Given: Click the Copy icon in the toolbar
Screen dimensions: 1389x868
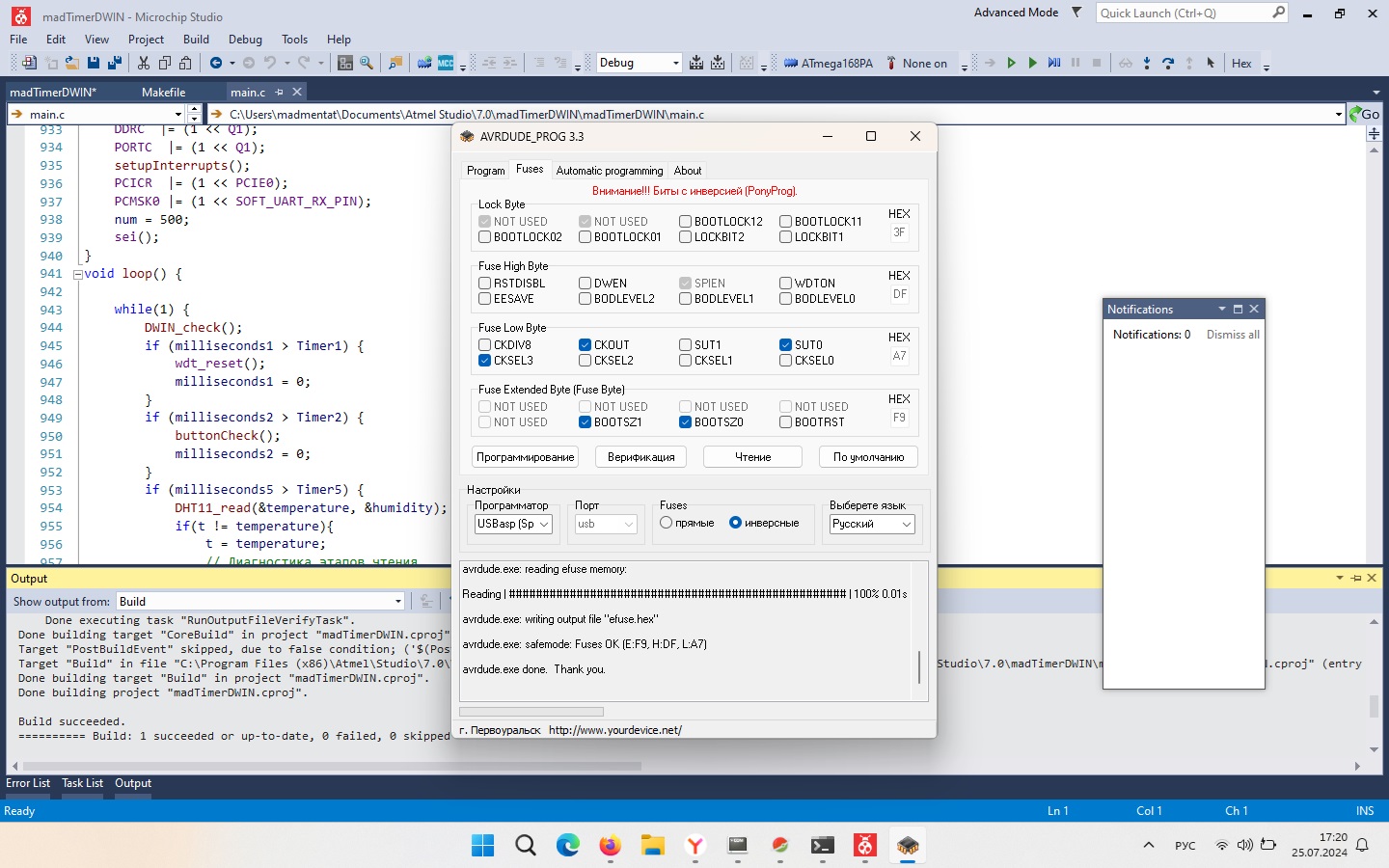Looking at the screenshot, I should (164, 63).
